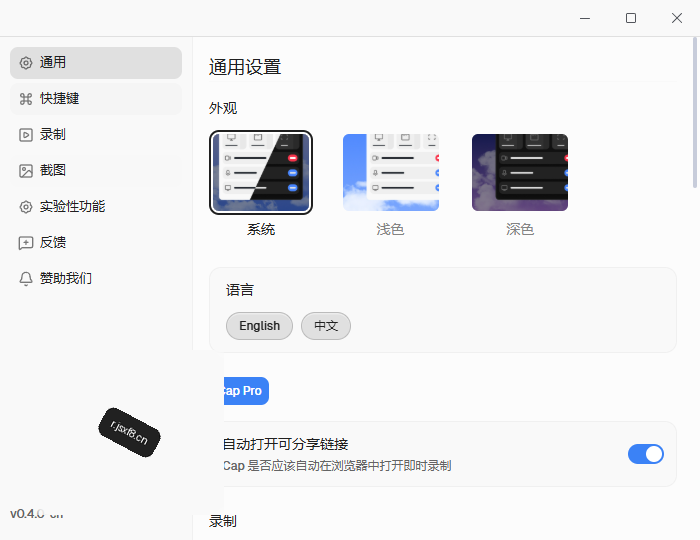Image resolution: width=700 pixels, height=540 pixels.
Task: Open the Cap Pro upgrade button
Action: point(246,391)
